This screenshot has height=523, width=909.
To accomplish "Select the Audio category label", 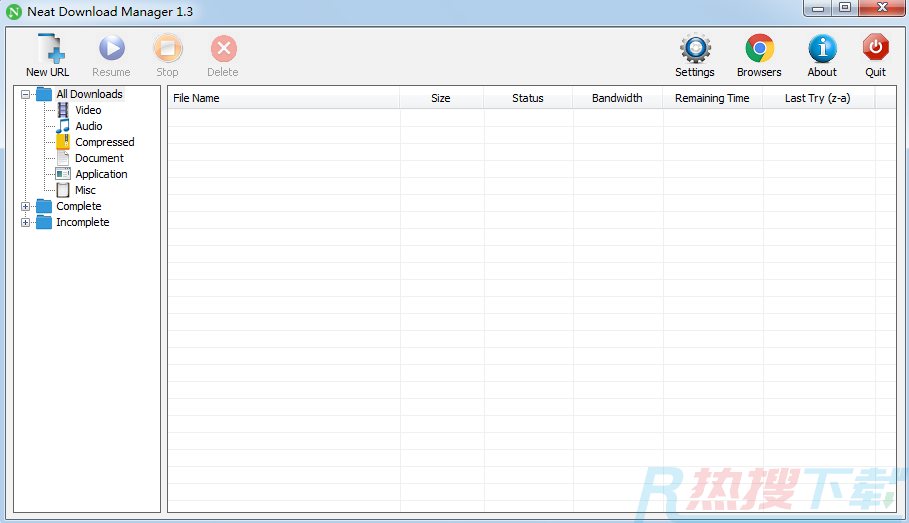I will [x=89, y=126].
